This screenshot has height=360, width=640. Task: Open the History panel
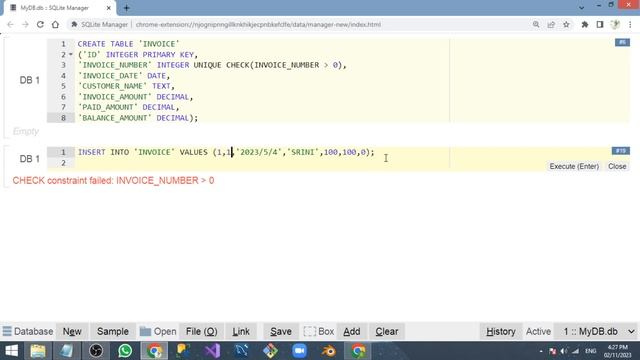tap(500, 331)
